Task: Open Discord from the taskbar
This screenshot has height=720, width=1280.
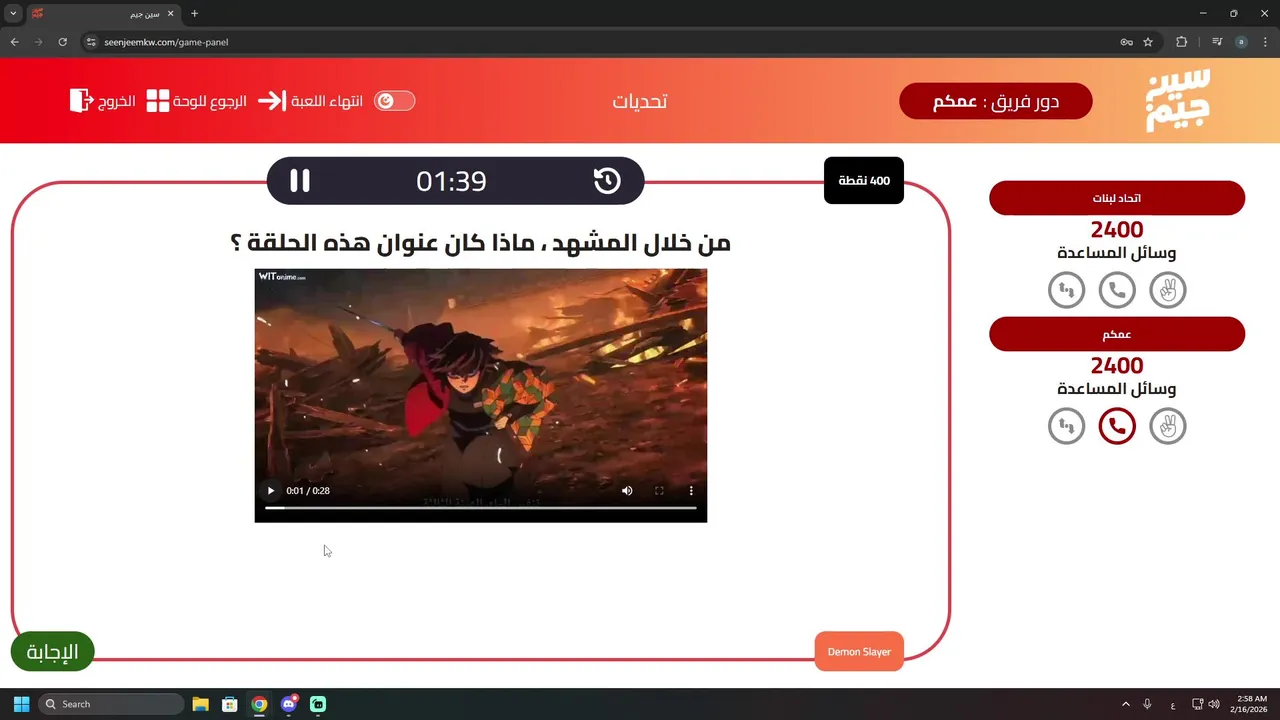Action: (289, 704)
